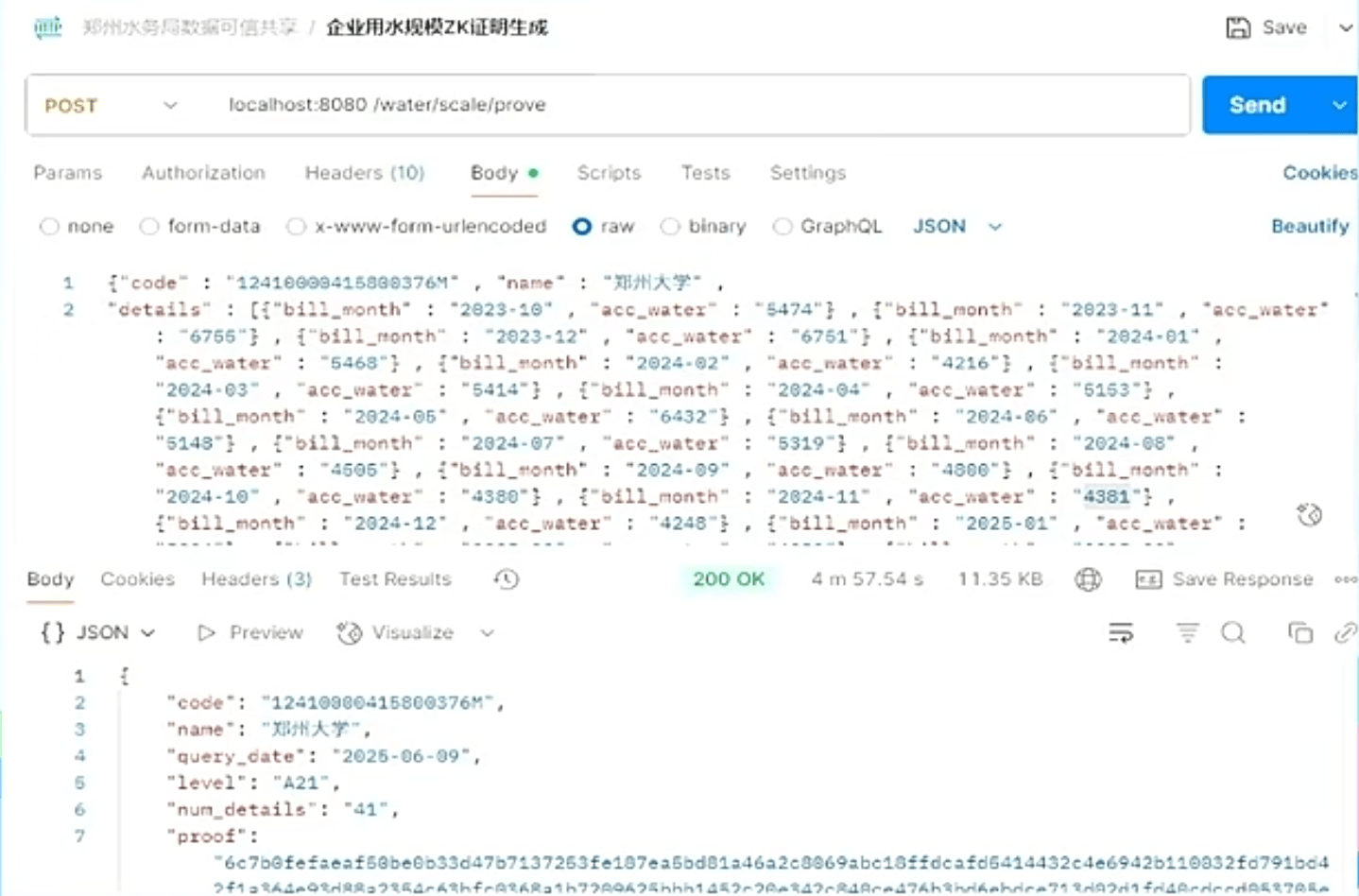
Task: Choose the GraphQL body type
Action: point(827,226)
